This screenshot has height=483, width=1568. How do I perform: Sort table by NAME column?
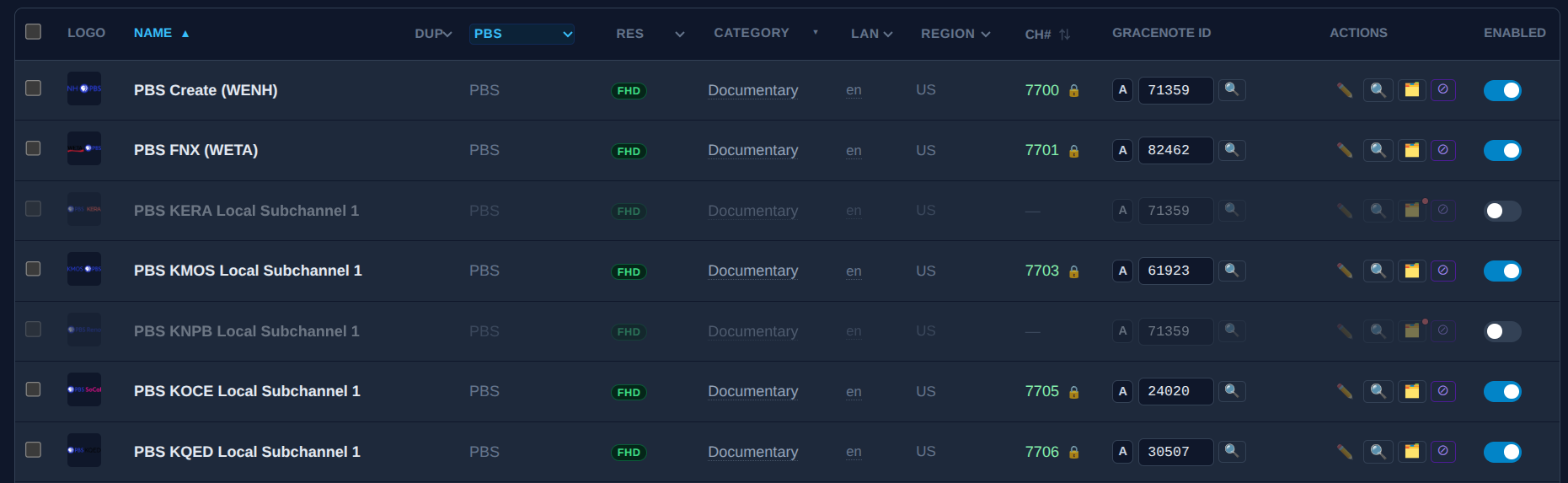coord(161,33)
